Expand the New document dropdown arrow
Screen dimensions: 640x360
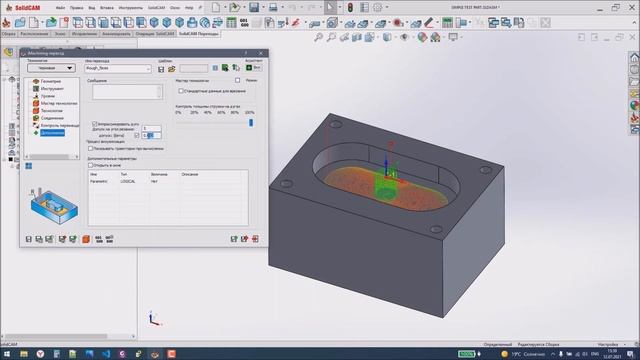tap(225, 7)
